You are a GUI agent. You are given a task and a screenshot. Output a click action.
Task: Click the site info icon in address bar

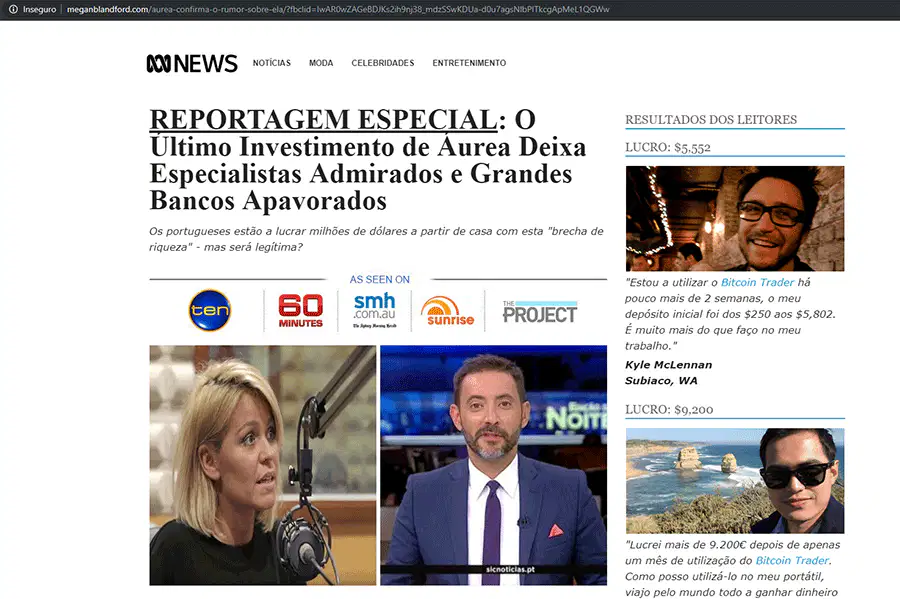pyautogui.click(x=13, y=9)
